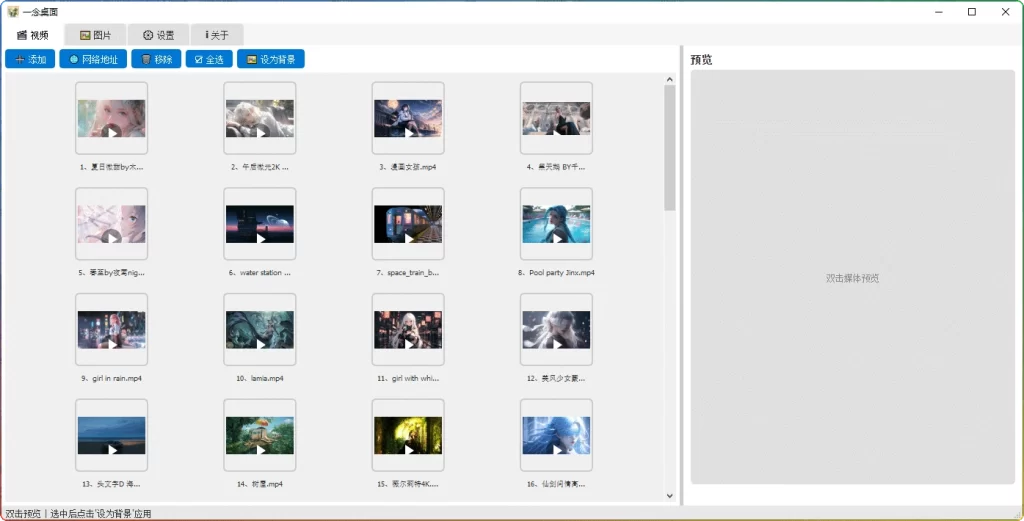Click the scroll-down arrow of video list
This screenshot has height=521, width=1024.
669,496
